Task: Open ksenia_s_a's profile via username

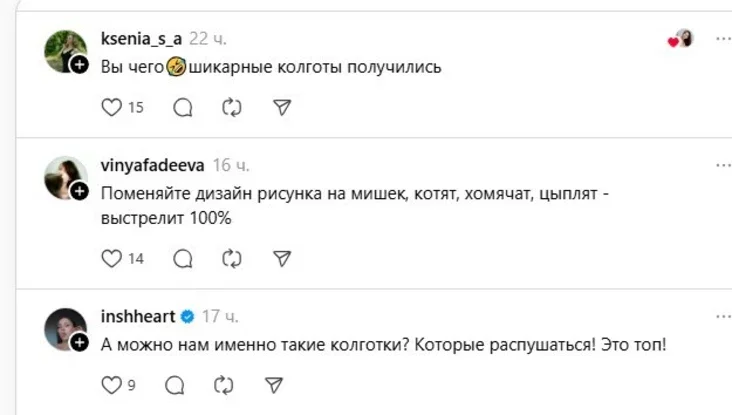Action: click(x=142, y=40)
